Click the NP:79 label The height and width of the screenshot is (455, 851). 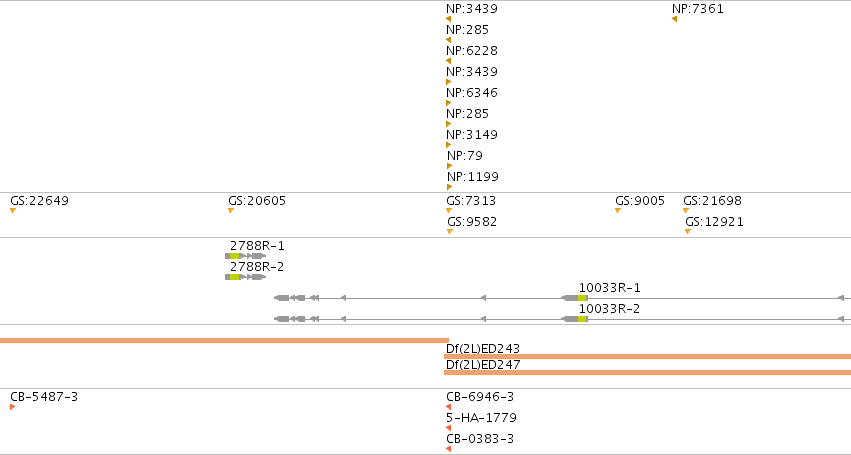coord(465,156)
